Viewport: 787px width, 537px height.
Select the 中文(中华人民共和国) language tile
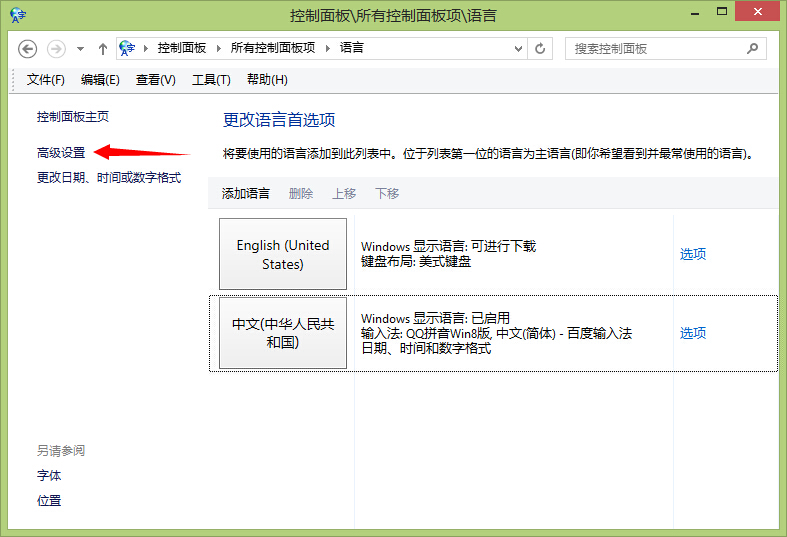(283, 333)
